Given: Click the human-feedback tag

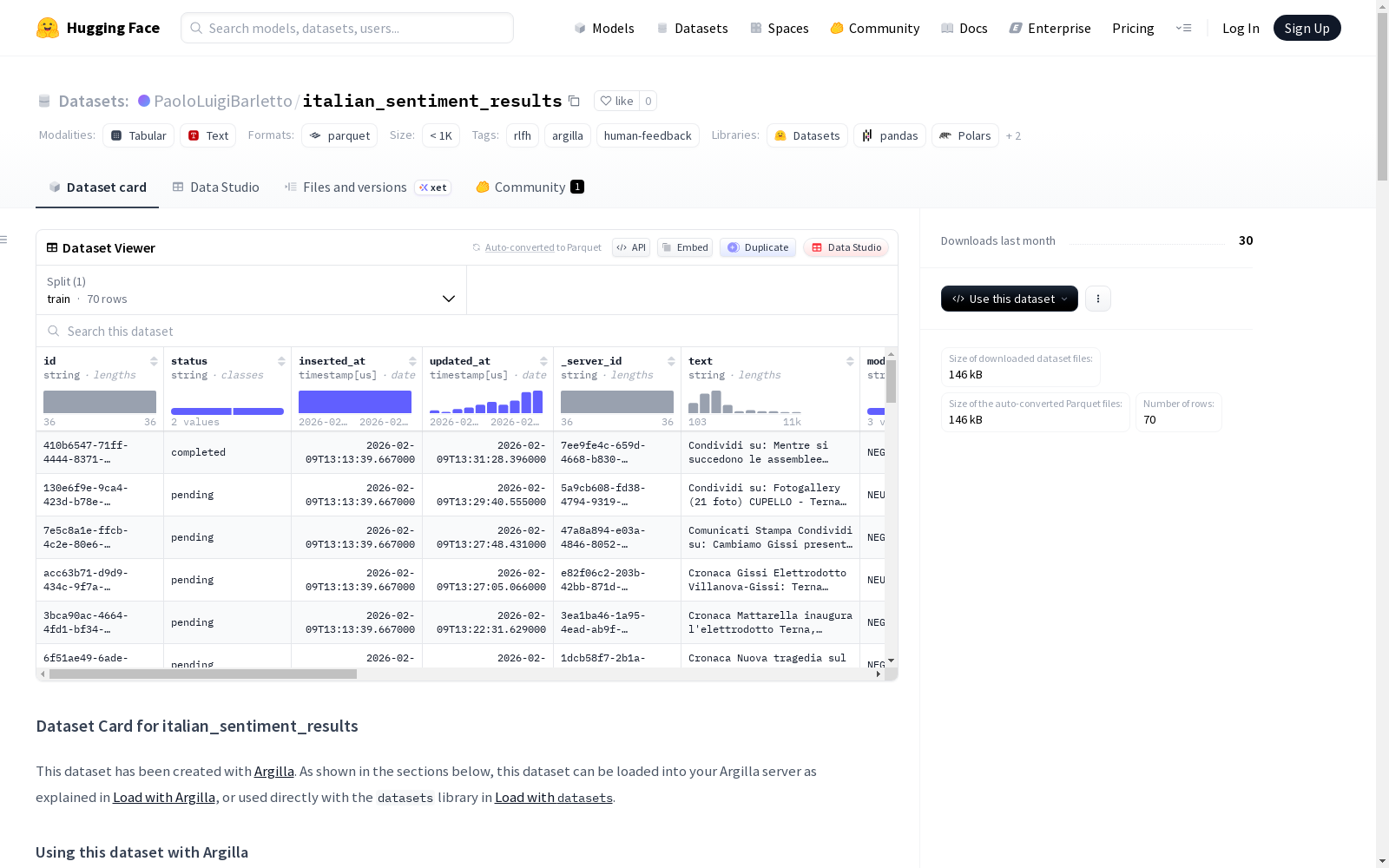Looking at the screenshot, I should click(x=648, y=135).
